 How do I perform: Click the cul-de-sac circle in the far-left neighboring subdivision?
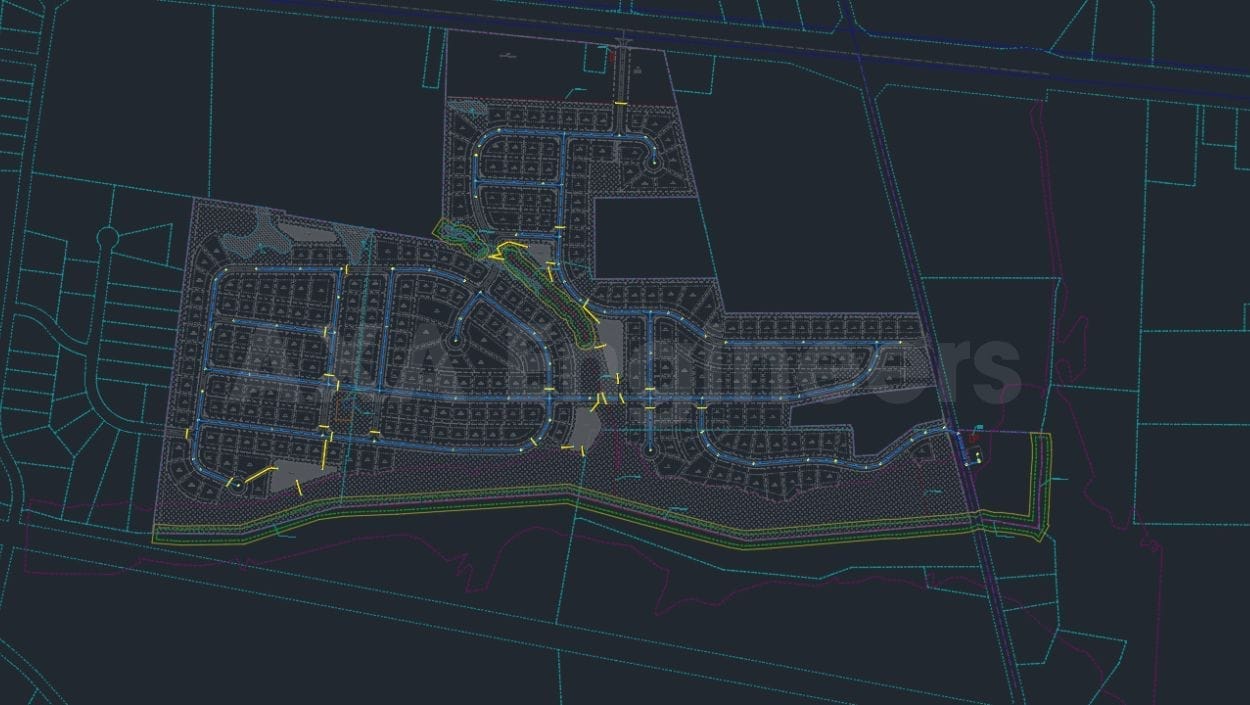coord(107,237)
